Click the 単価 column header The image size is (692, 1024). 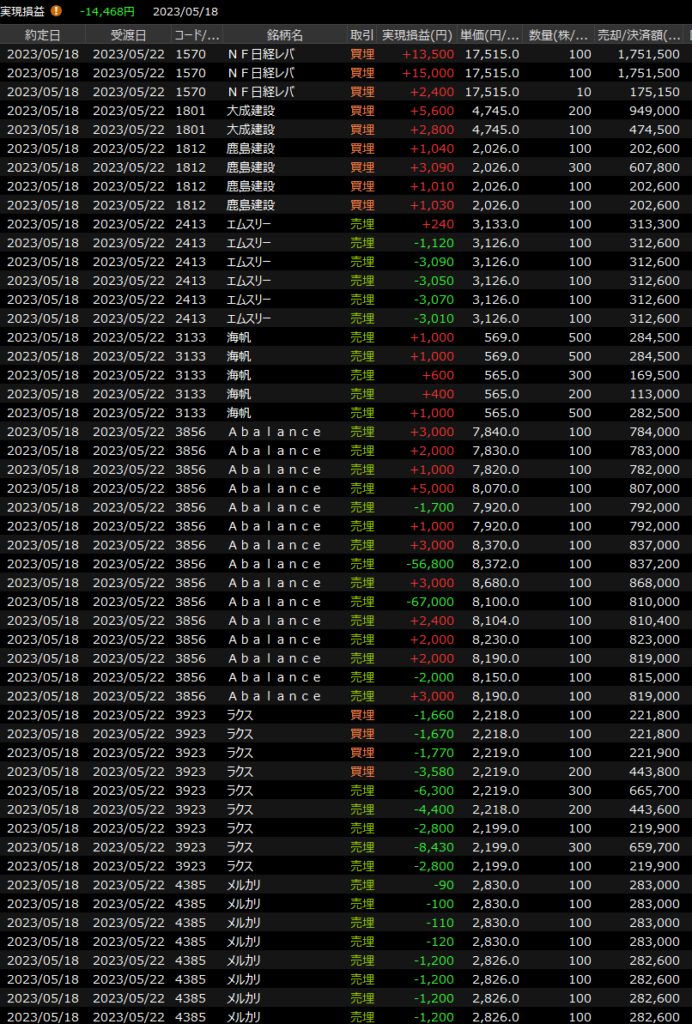coord(491,35)
